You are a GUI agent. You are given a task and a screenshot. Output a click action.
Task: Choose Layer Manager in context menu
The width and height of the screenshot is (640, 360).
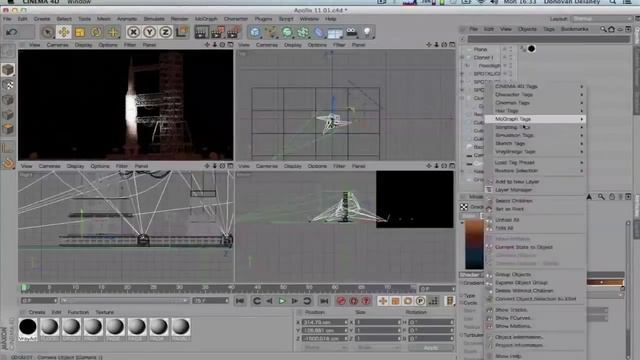point(535,189)
